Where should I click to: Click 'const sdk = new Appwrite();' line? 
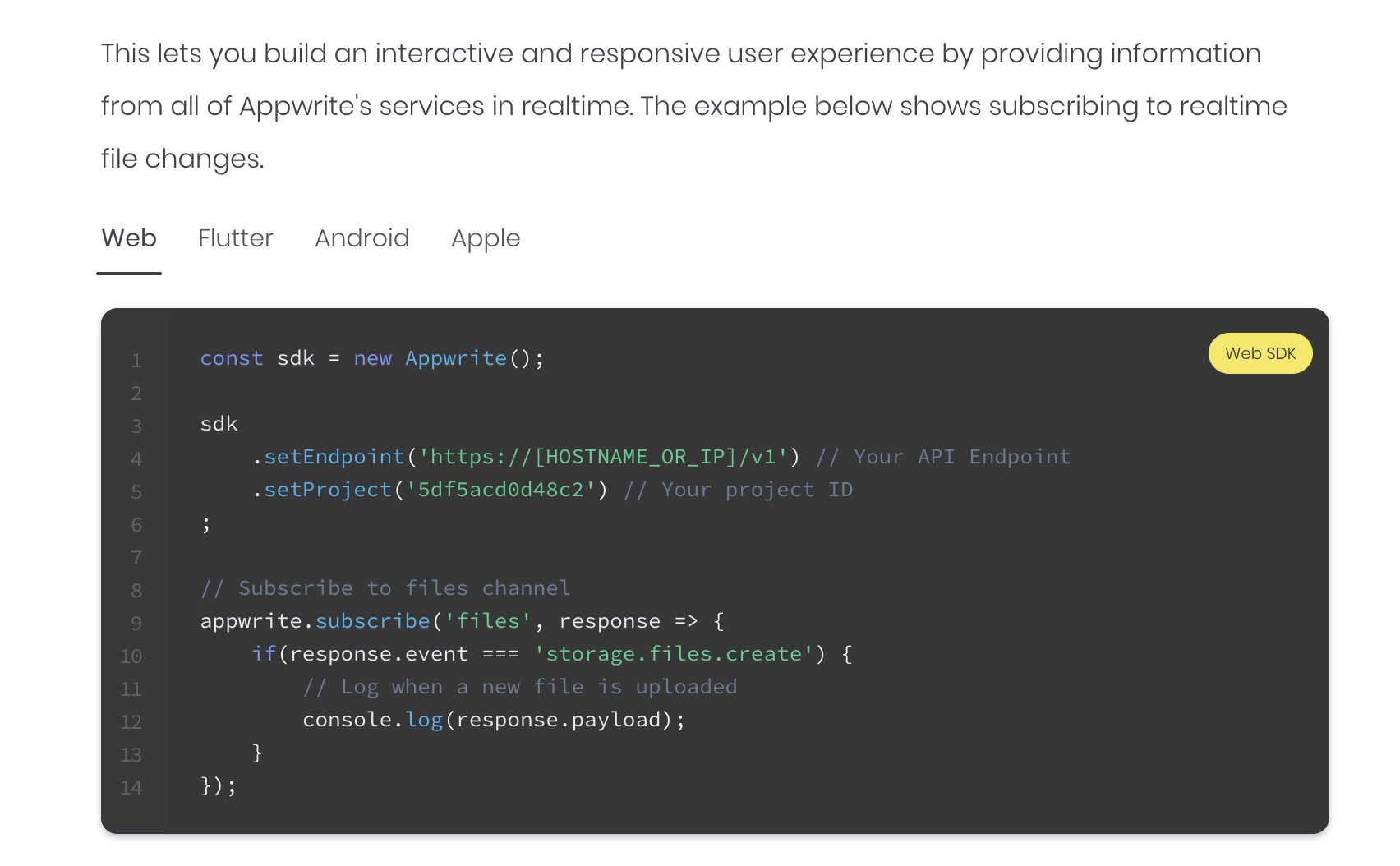[x=372, y=358]
